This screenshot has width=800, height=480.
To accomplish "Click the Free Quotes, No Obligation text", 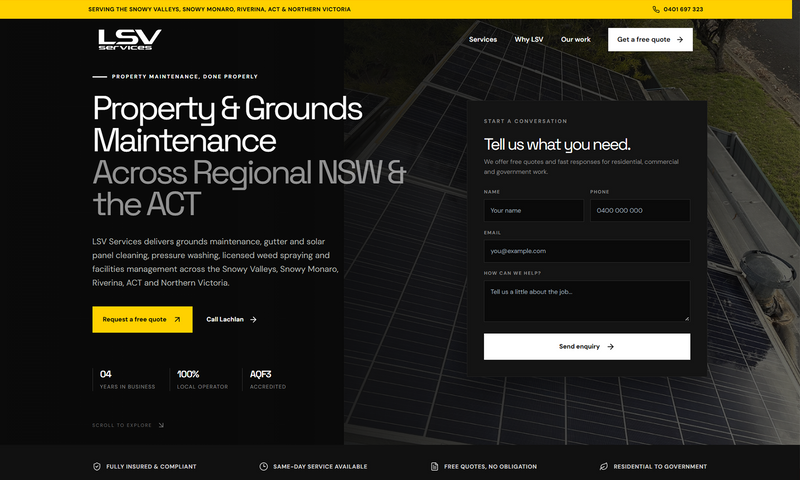I will [x=490, y=466].
